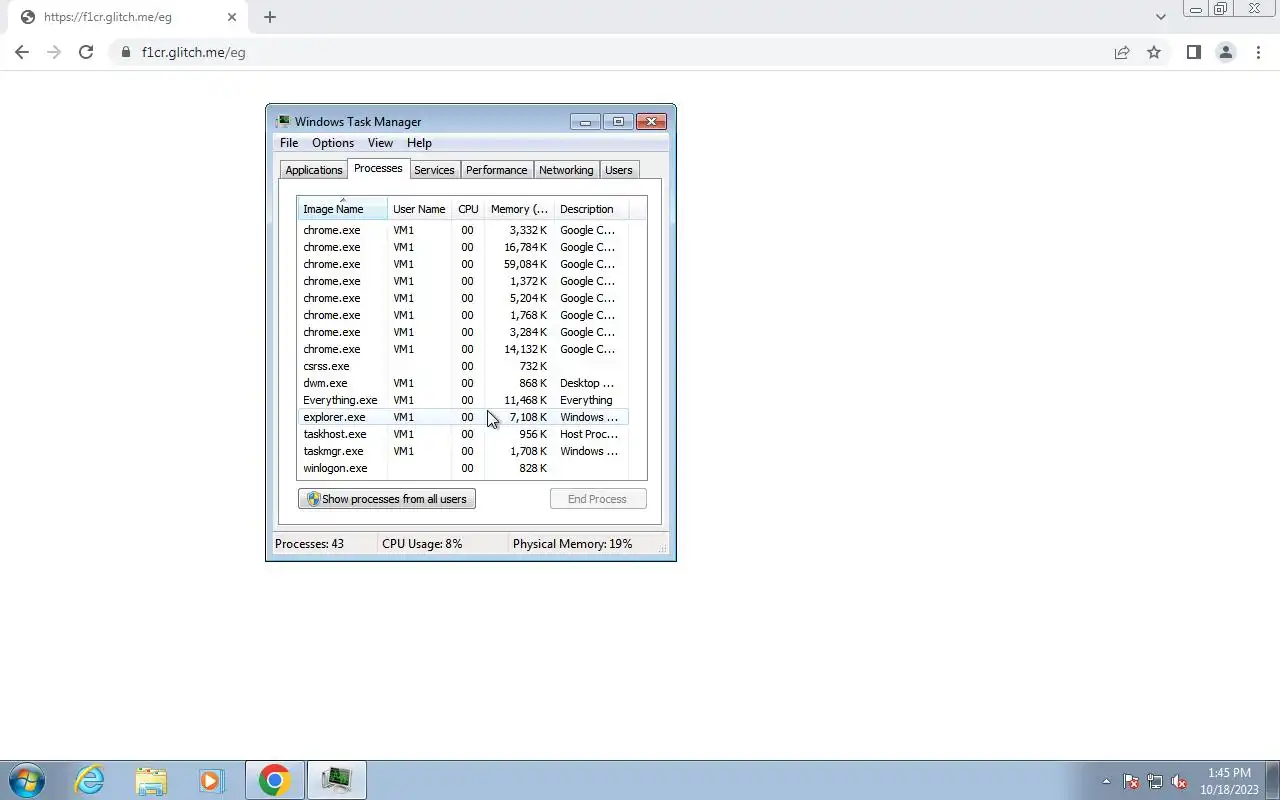Screen dimensions: 1280x800
Task: Click the Chrome back arrow icon
Action: [22, 52]
